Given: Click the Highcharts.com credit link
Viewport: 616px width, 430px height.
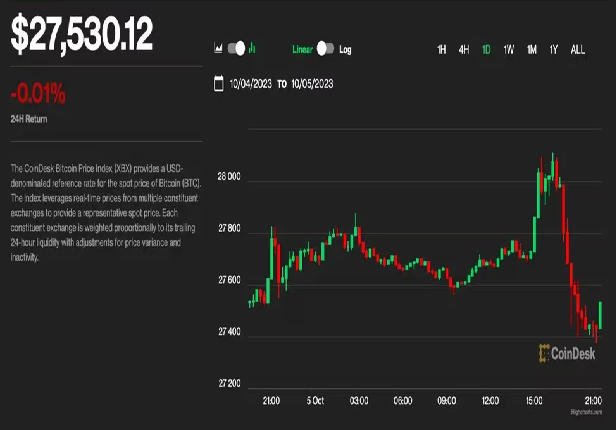Looking at the screenshot, I should click(587, 412).
